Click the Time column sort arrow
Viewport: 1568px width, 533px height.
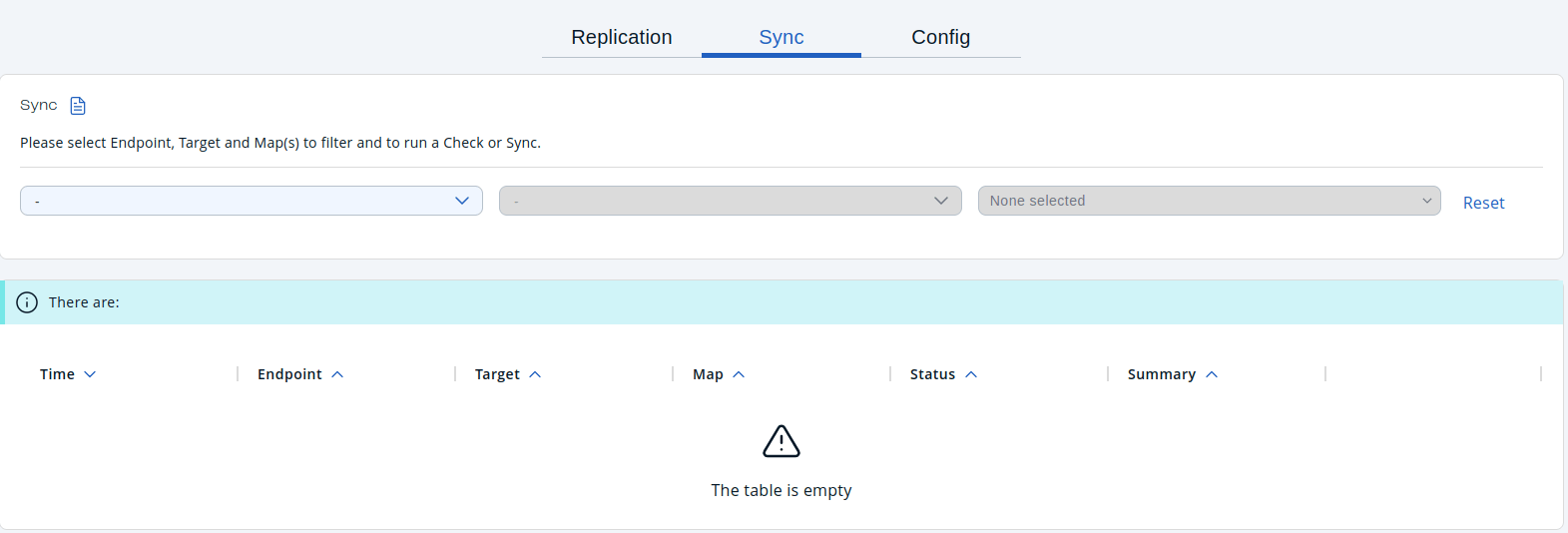pos(90,374)
